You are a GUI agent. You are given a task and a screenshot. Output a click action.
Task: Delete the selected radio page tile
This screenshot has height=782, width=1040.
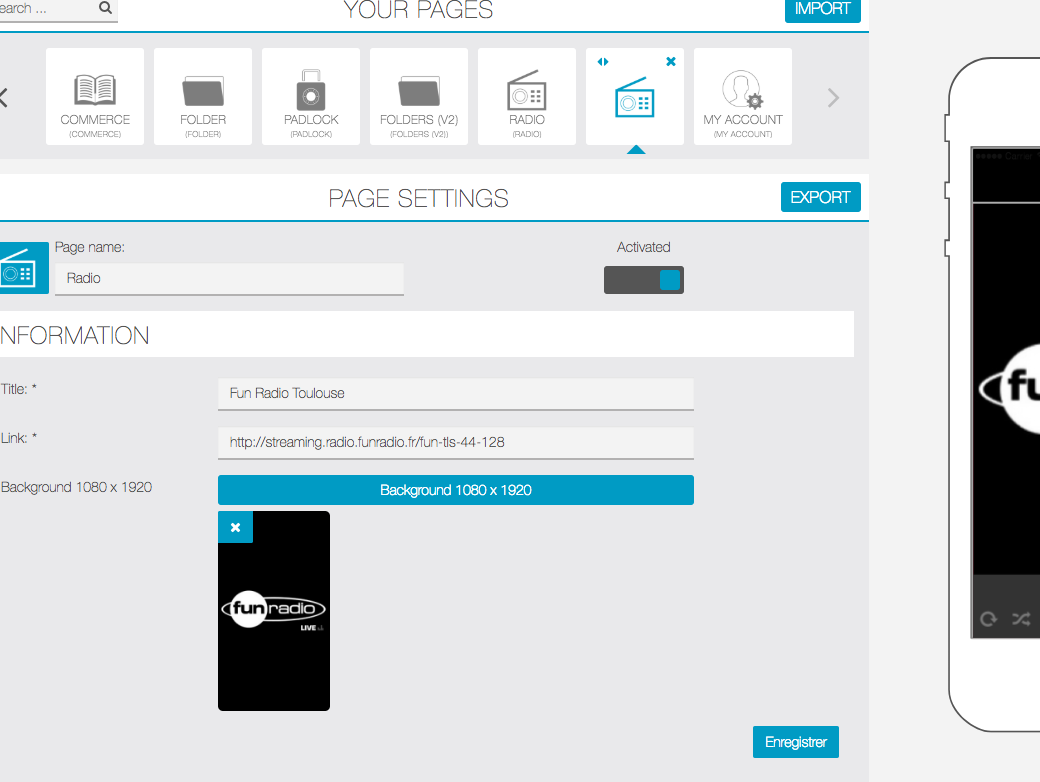click(670, 62)
